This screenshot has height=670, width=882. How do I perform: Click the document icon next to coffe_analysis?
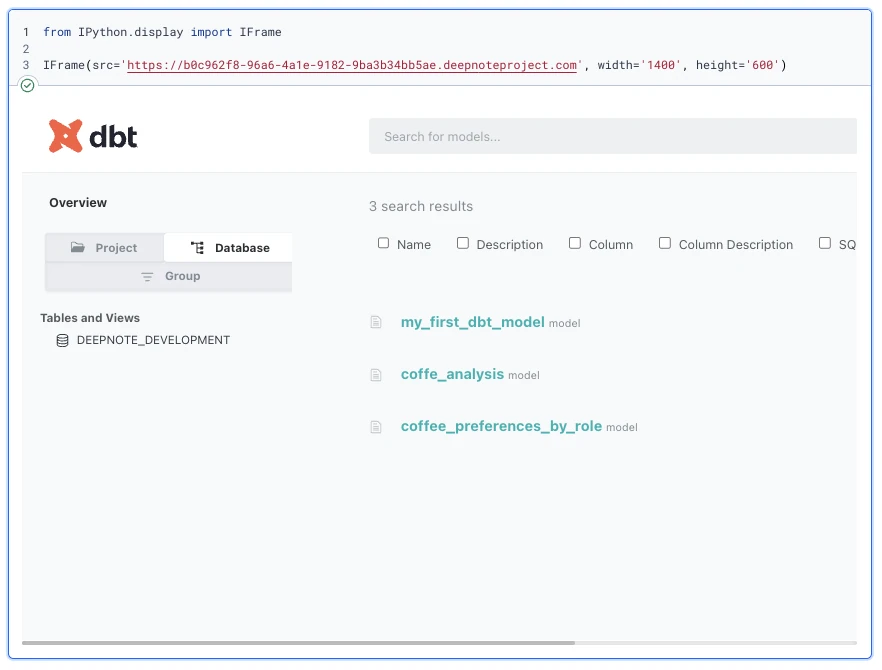376,375
